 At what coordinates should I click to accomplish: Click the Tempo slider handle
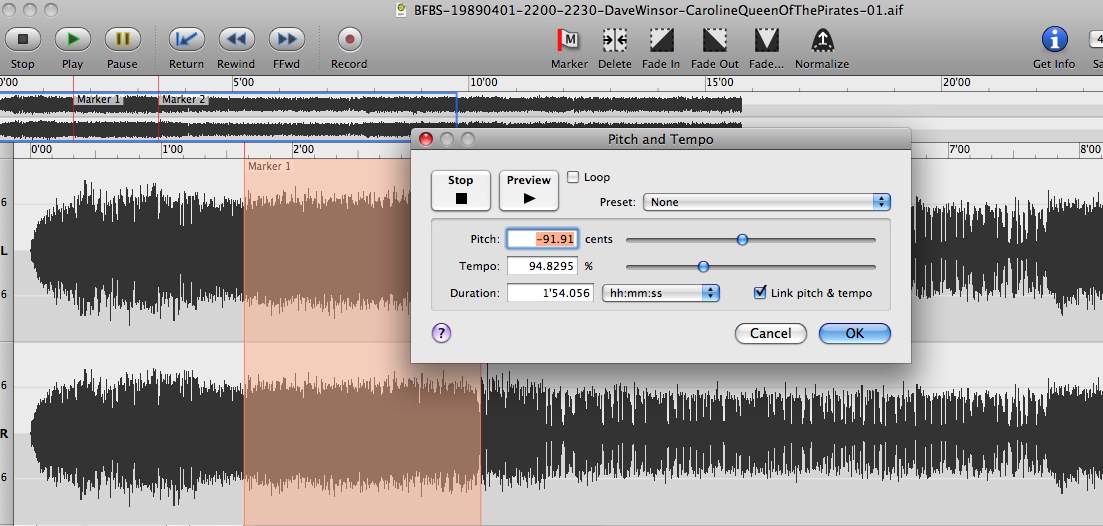[703, 267]
